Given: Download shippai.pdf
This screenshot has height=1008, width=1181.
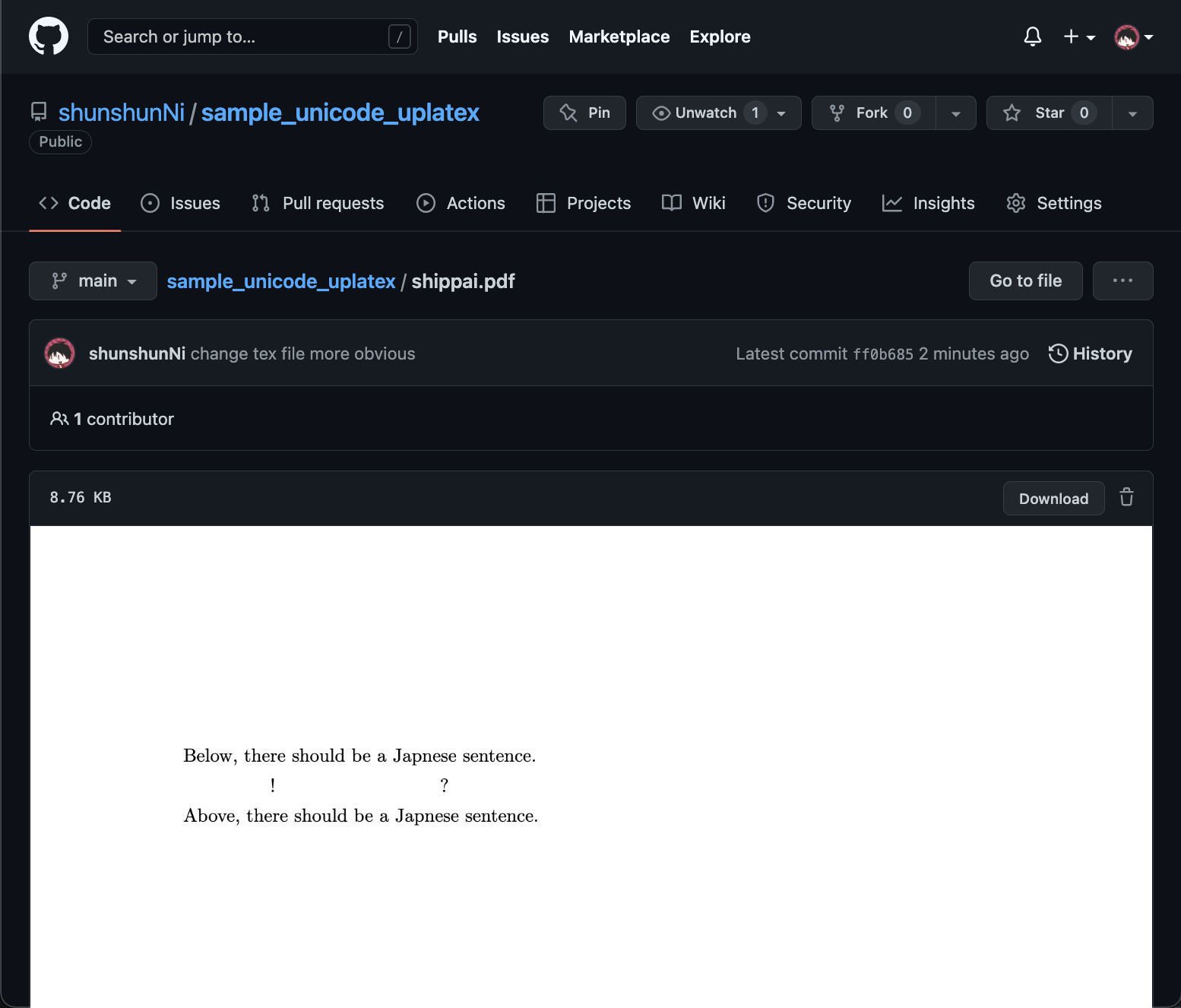Looking at the screenshot, I should (x=1053, y=499).
